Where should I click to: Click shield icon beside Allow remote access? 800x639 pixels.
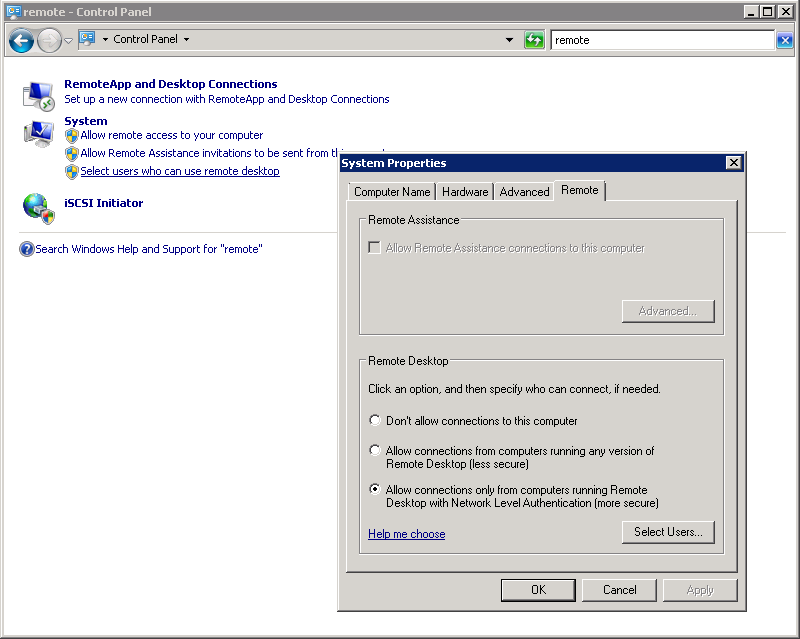[72, 135]
